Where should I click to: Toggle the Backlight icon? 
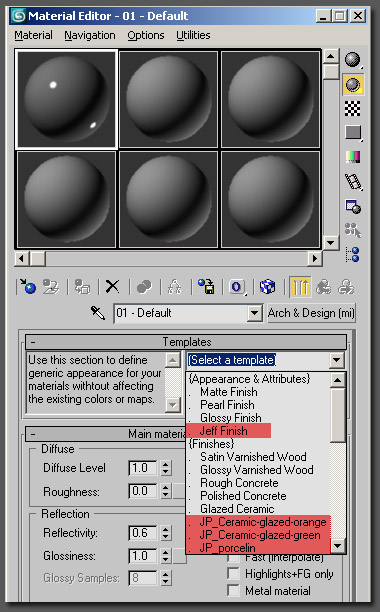(353, 84)
